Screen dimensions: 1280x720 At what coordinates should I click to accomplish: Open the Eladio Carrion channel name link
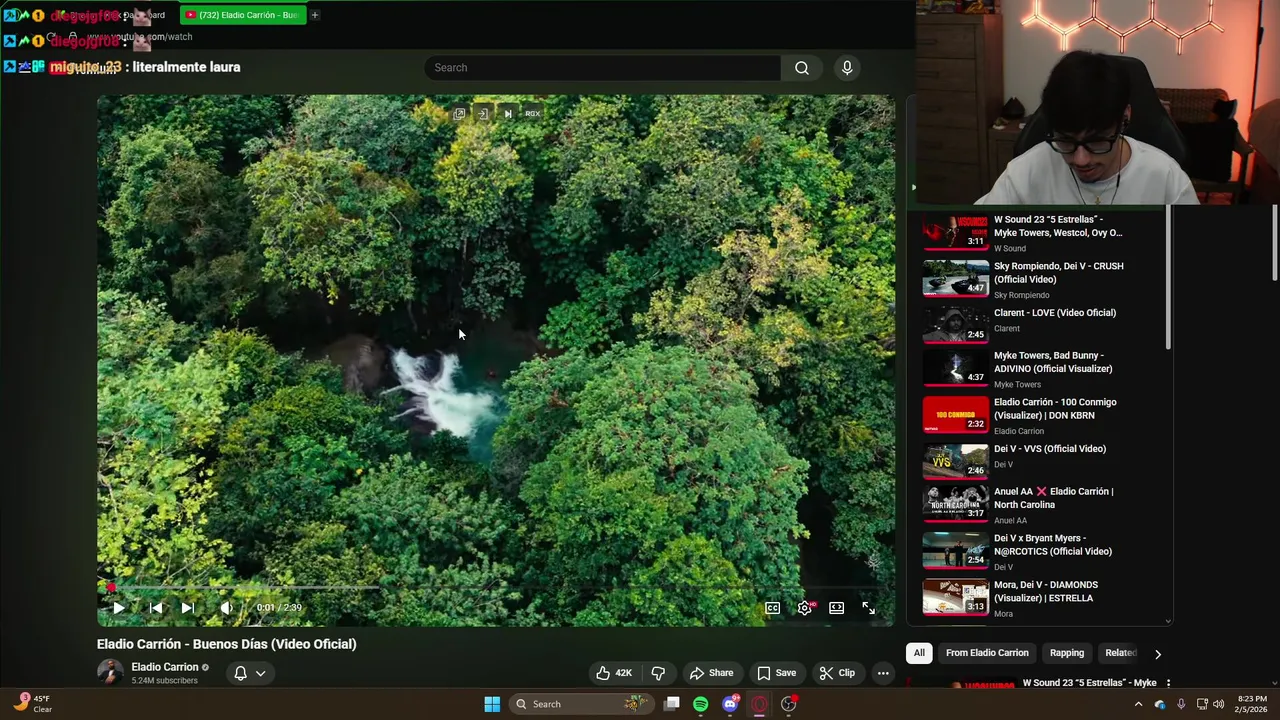coord(165,667)
